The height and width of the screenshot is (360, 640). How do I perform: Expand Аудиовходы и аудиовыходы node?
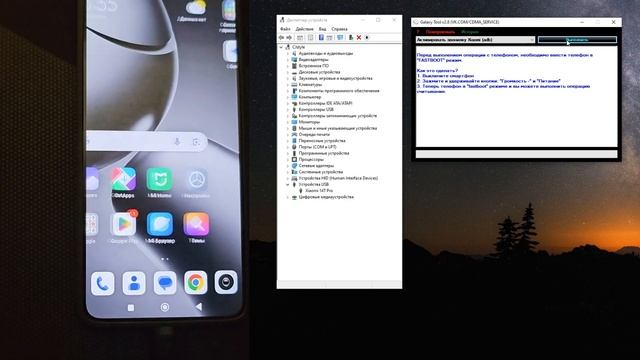pyautogui.click(x=288, y=53)
